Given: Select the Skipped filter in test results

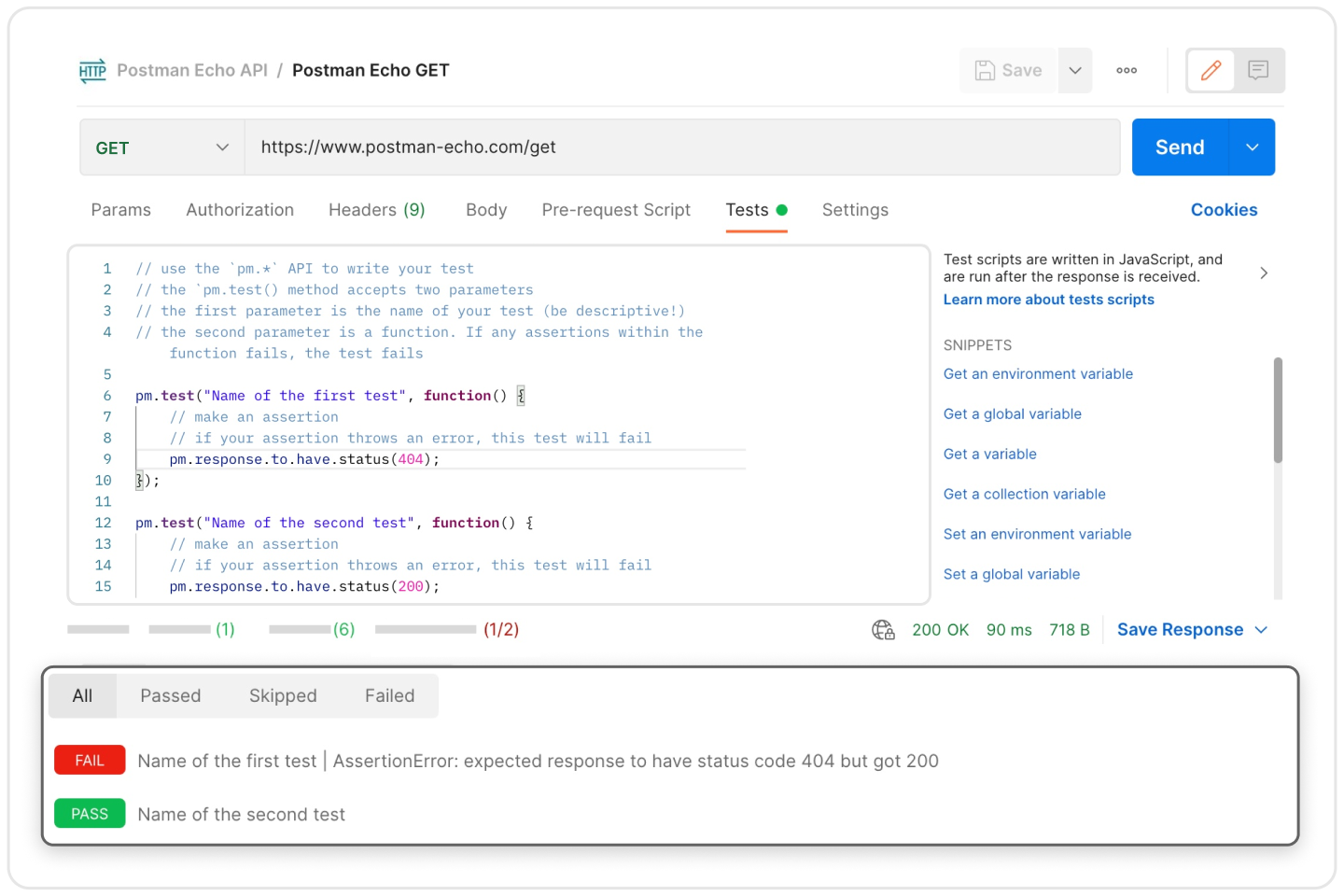Looking at the screenshot, I should [283, 695].
